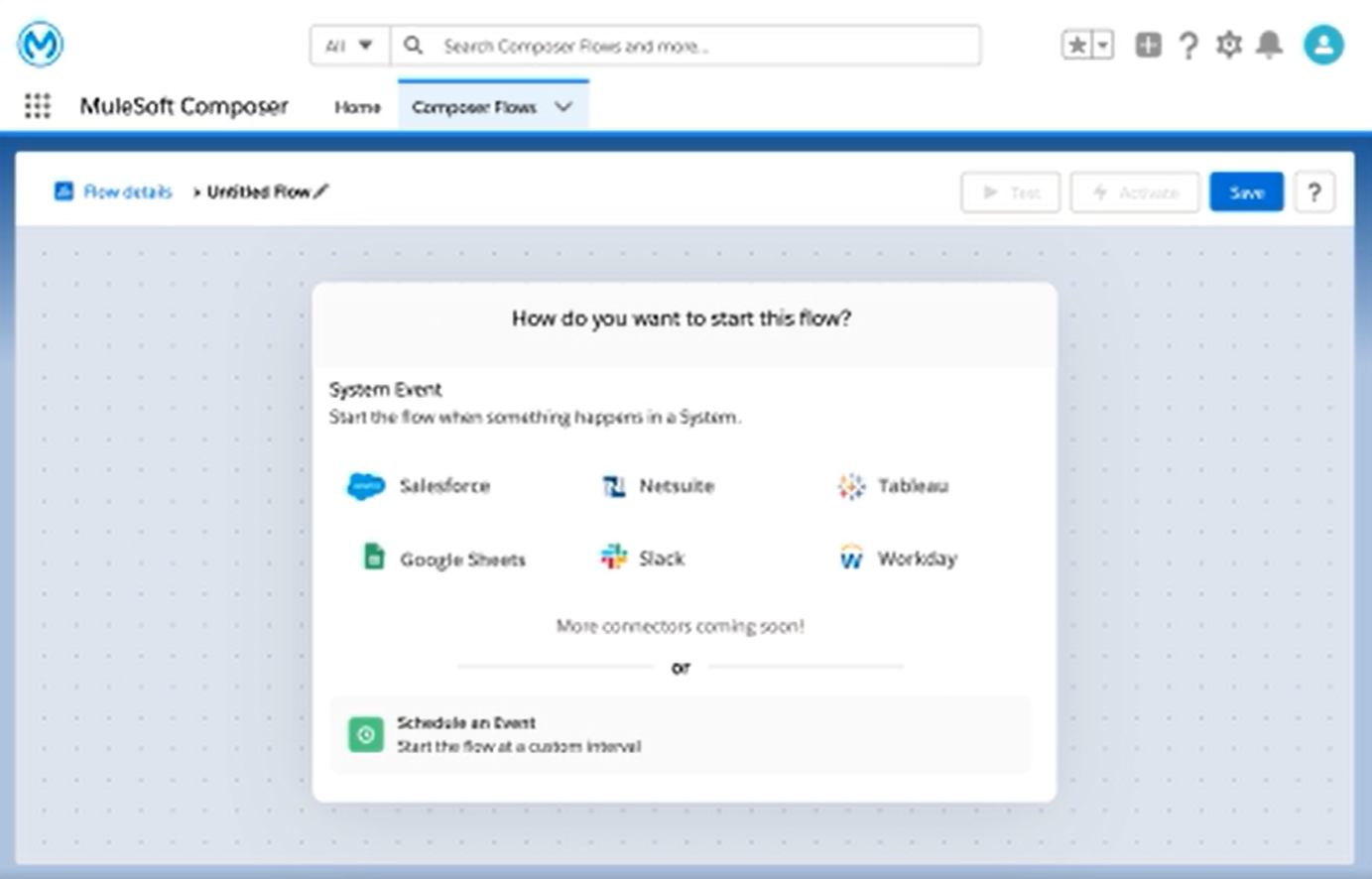Choose the Google Sheets icon
This screenshot has width=1372, height=879.
[374, 558]
